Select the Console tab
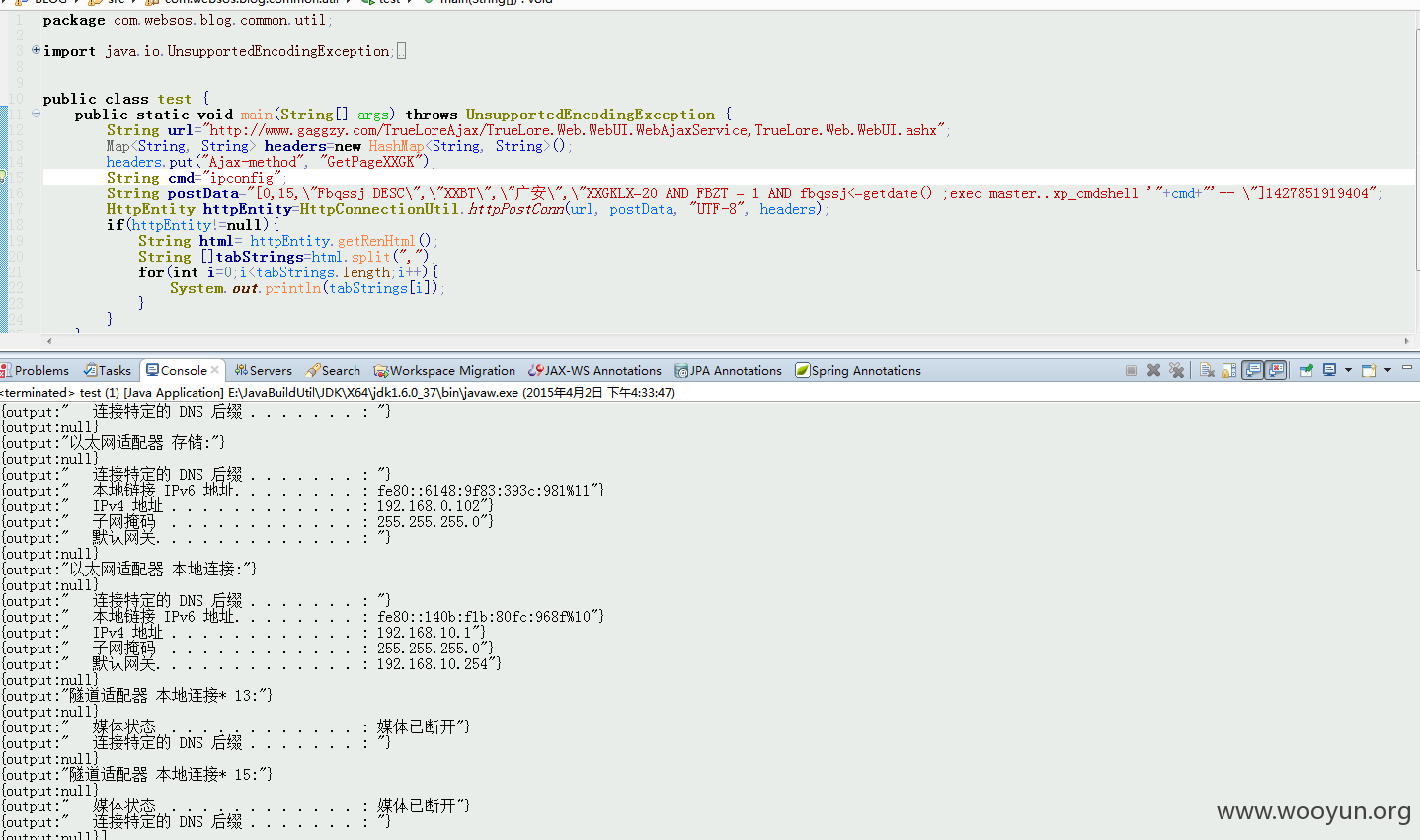Screen dimensions: 1420x840 (x=184, y=371)
